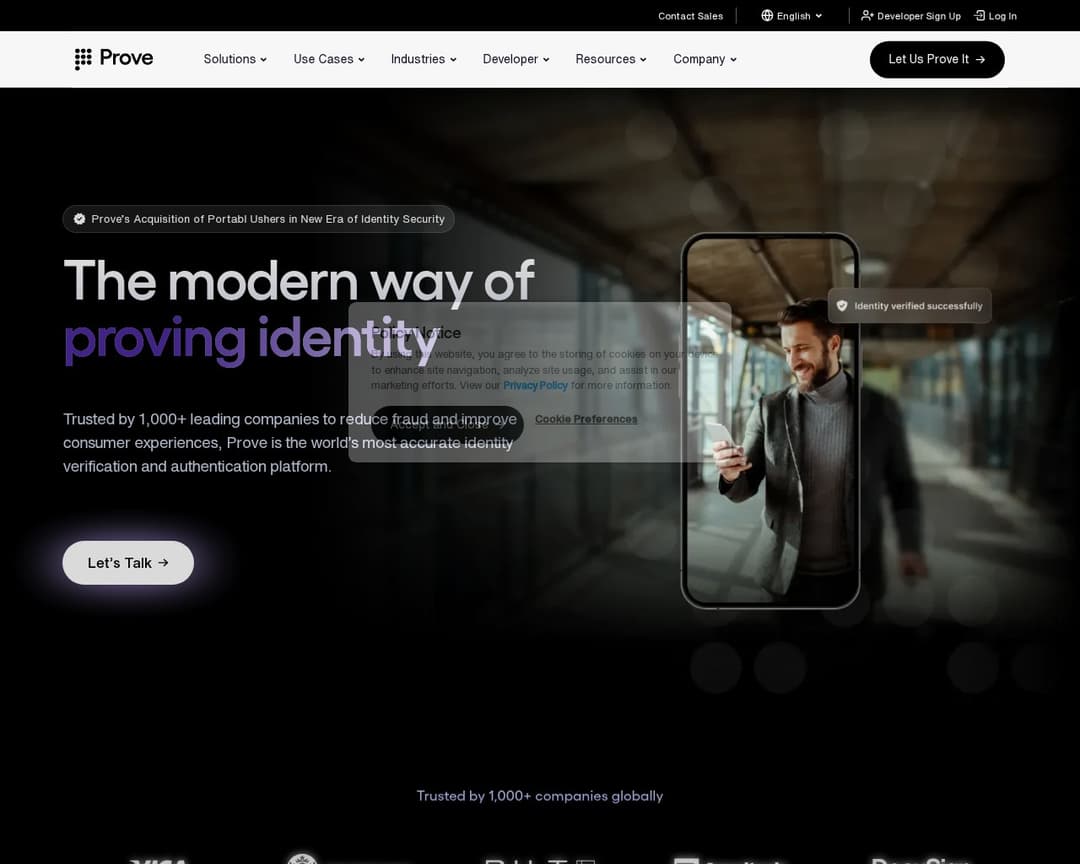Click the Prove logo
The image size is (1080, 864).
(114, 59)
